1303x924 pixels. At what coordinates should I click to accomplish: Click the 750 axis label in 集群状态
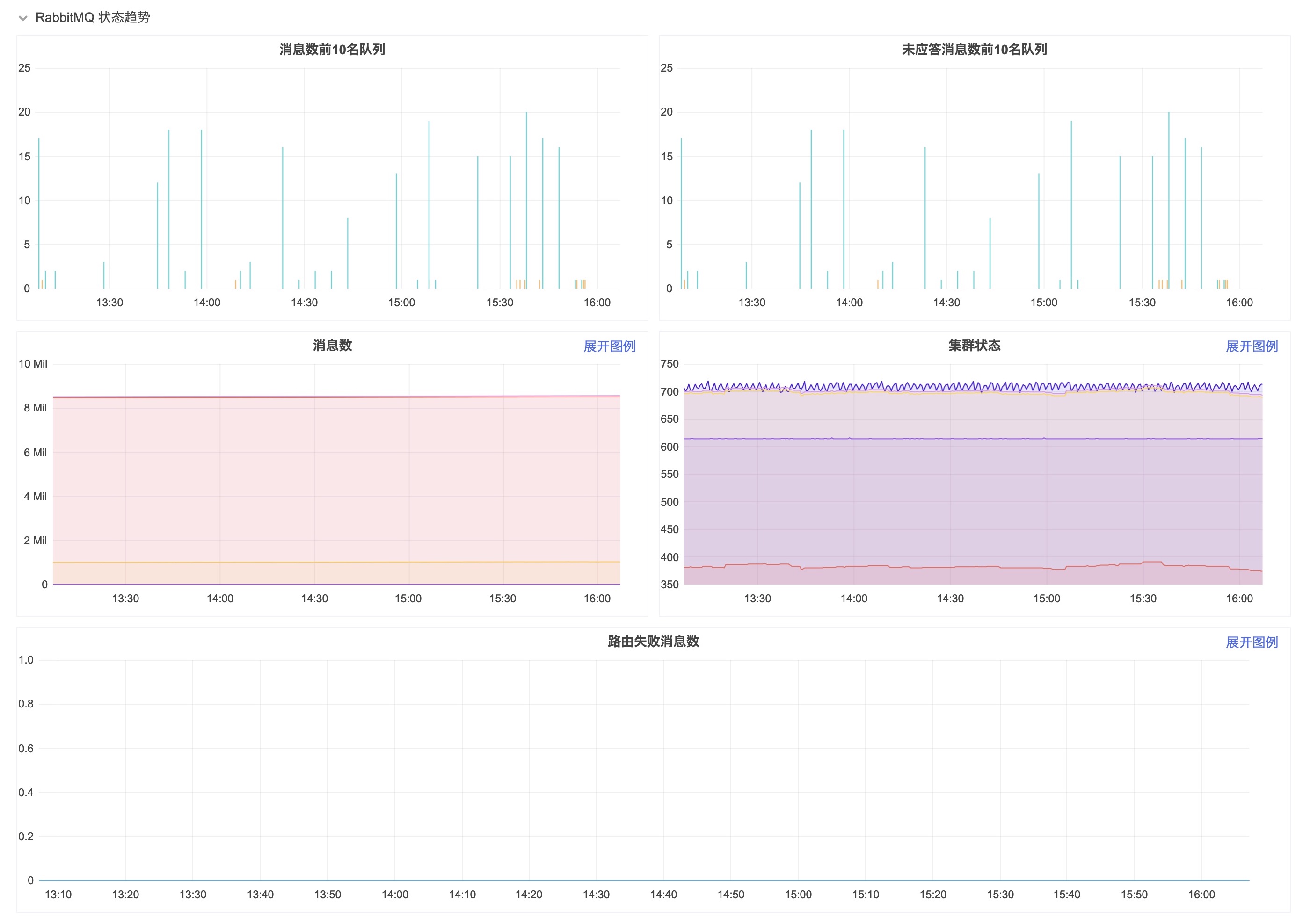click(x=670, y=364)
